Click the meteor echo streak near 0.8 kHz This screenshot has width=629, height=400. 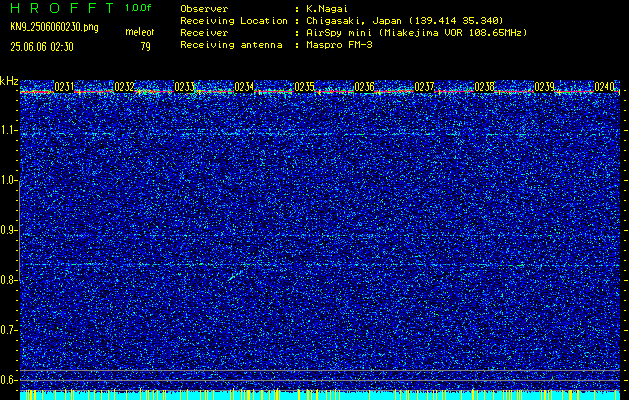click(233, 276)
